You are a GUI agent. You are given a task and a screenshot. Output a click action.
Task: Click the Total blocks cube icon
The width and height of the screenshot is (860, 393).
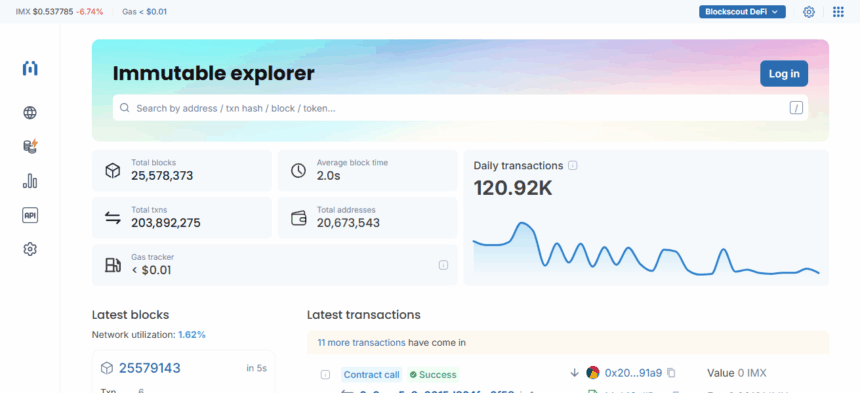tap(112, 170)
